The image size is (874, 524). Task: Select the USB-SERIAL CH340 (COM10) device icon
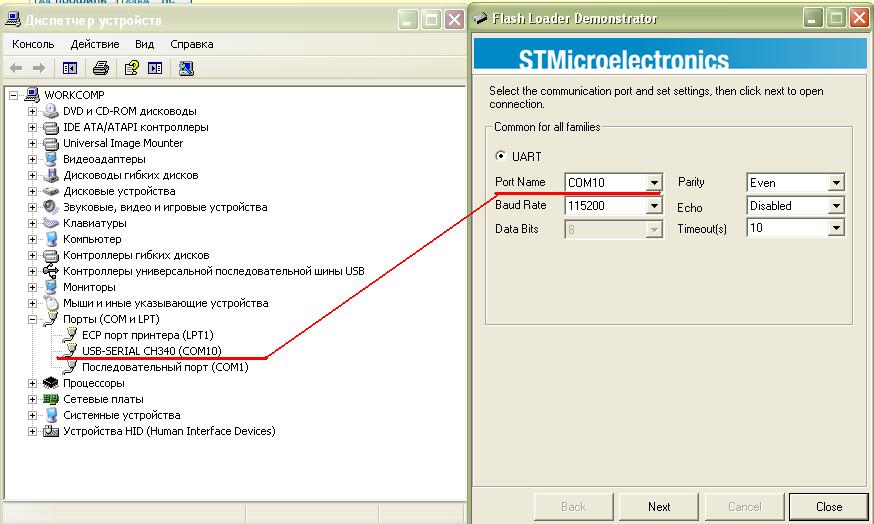pyautogui.click(x=69, y=351)
